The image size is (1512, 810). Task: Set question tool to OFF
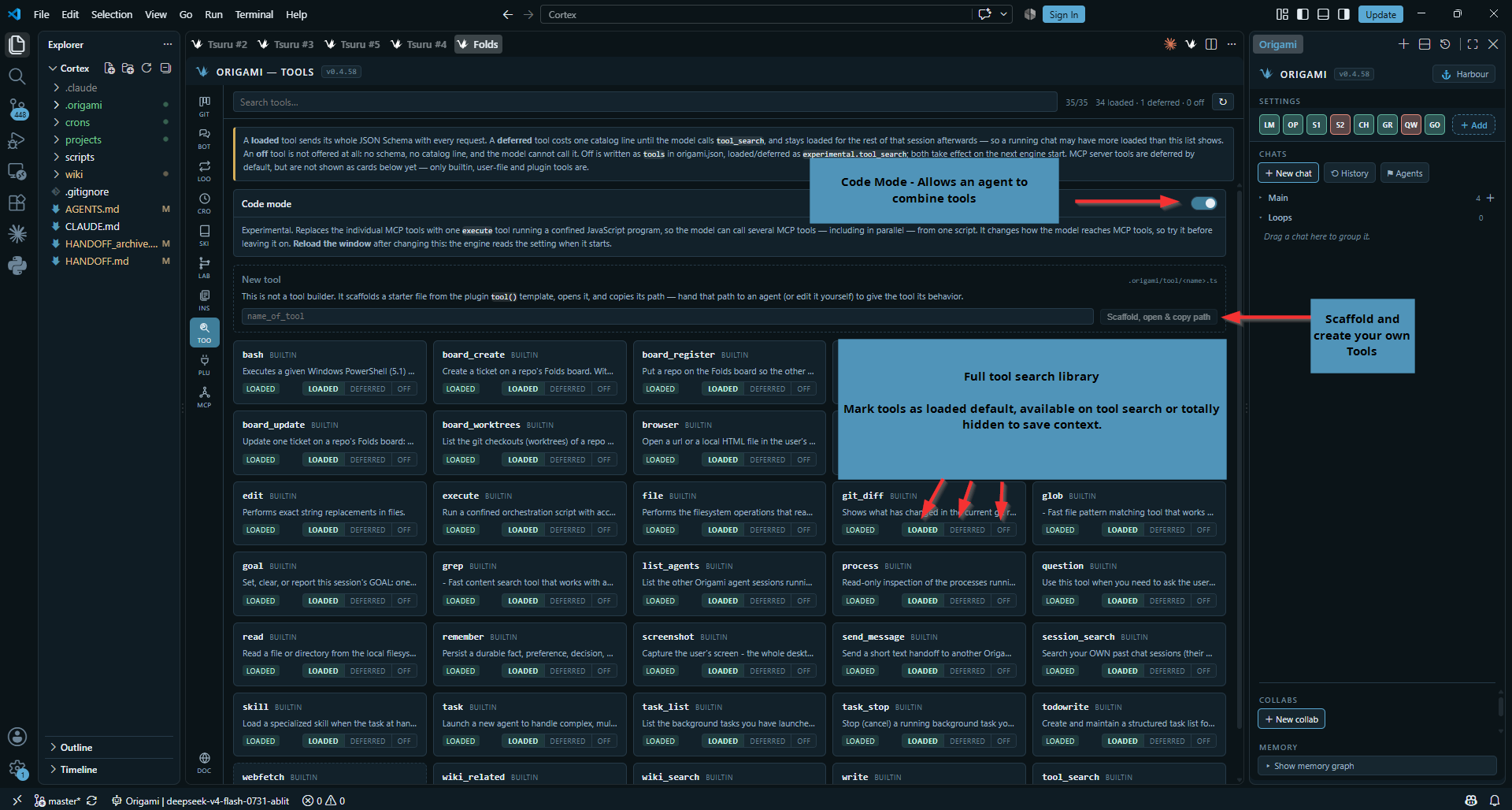(x=1203, y=601)
